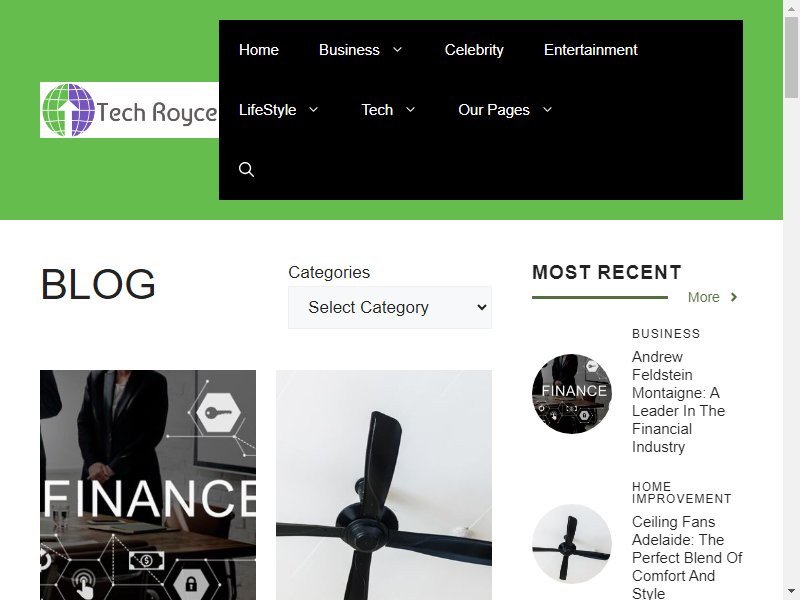Expand the Tech submenu arrow
This screenshot has width=800, height=600.
tap(411, 110)
